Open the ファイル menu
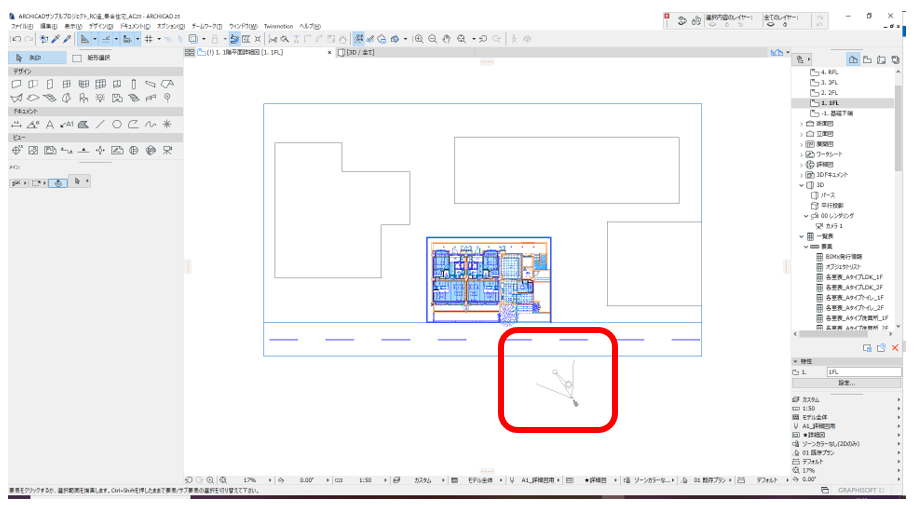The width and height of the screenshot is (914, 505). [22, 26]
